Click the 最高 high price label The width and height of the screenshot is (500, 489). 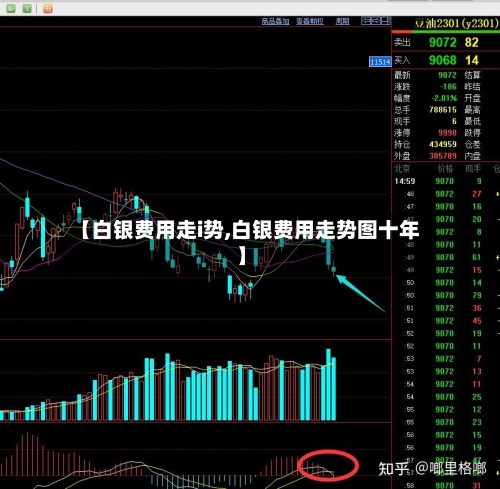[x=473, y=110]
